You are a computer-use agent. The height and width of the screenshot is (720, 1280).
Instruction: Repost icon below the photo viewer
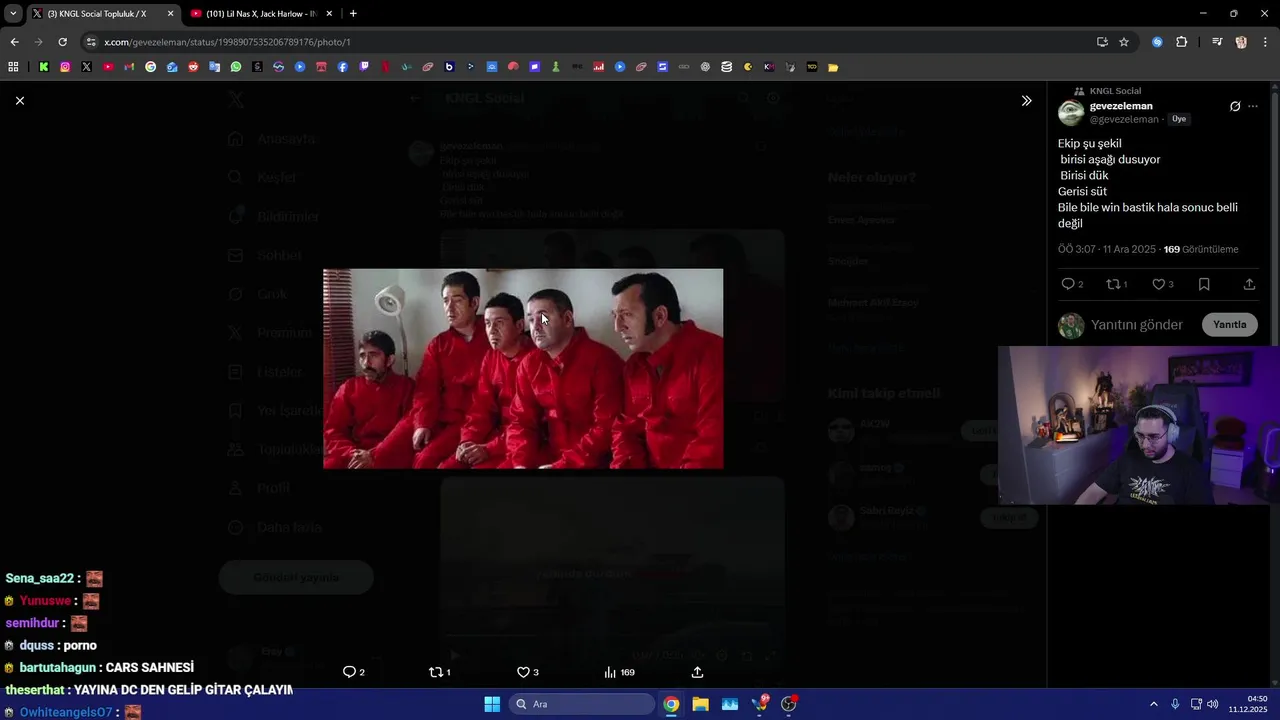436,672
